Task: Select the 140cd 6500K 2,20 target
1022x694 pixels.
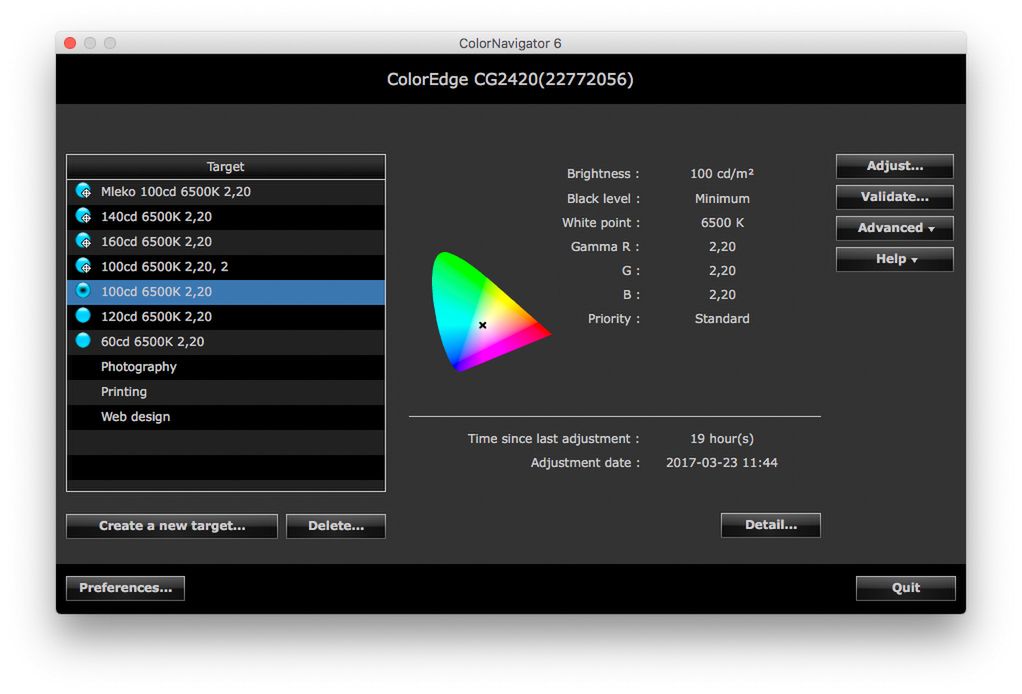Action: click(x=226, y=216)
